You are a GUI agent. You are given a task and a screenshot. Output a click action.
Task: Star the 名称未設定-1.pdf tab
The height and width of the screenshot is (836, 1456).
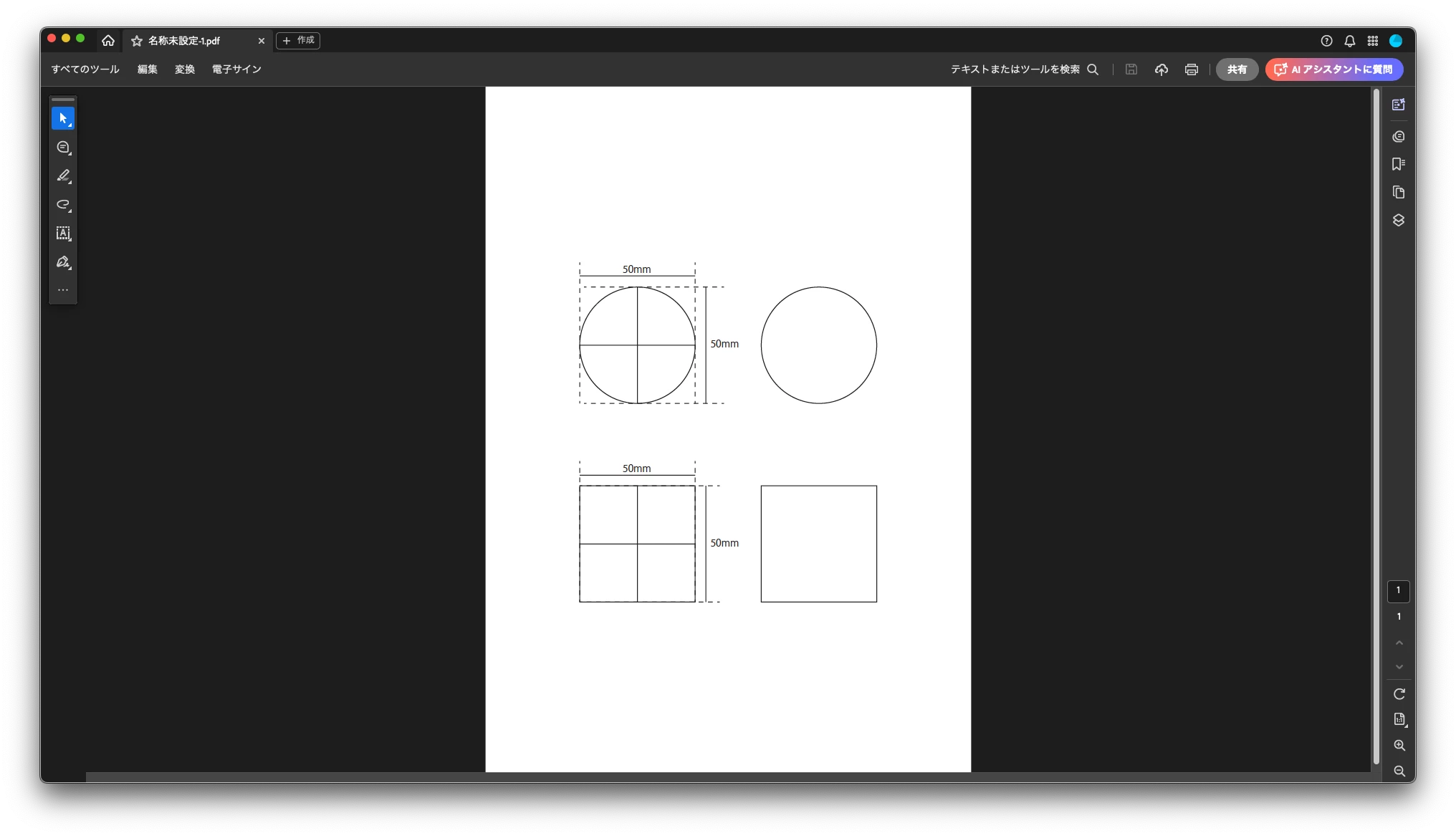(137, 41)
